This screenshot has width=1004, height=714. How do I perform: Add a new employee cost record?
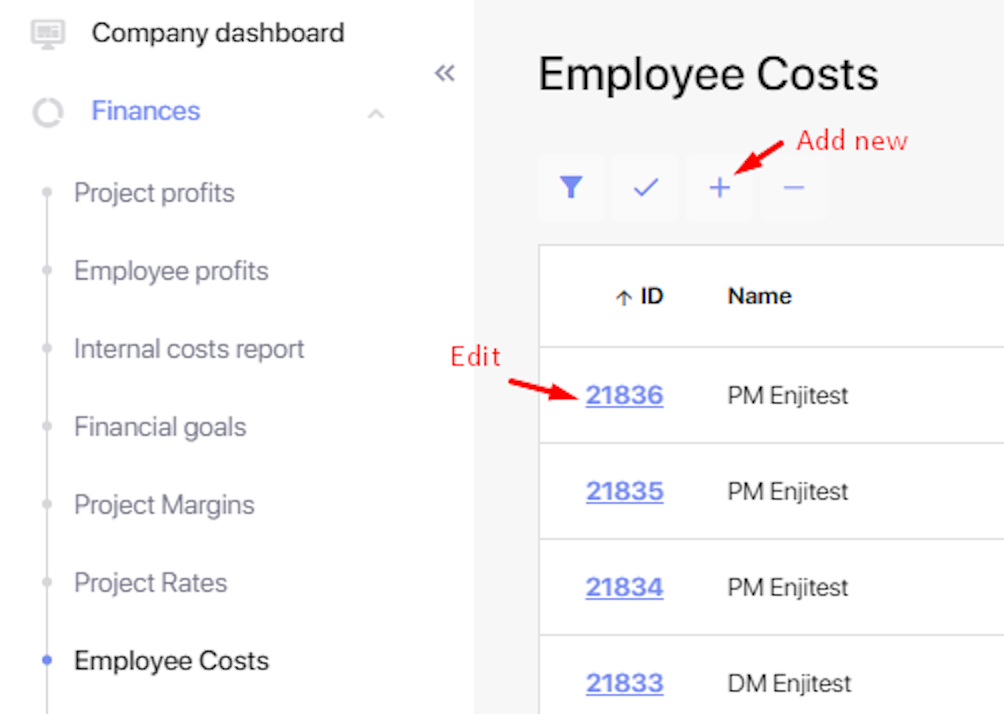pos(720,187)
